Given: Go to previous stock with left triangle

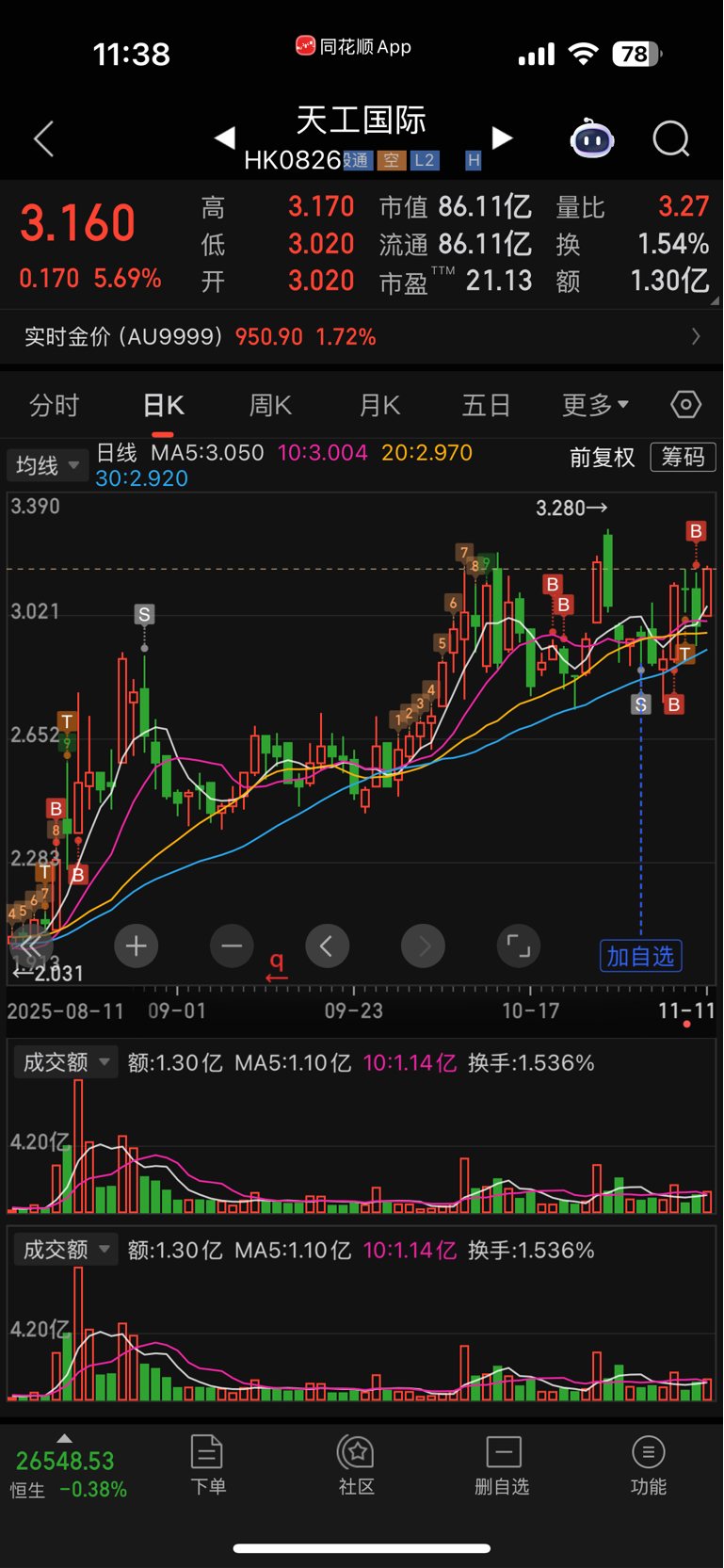Looking at the screenshot, I should [x=224, y=138].
